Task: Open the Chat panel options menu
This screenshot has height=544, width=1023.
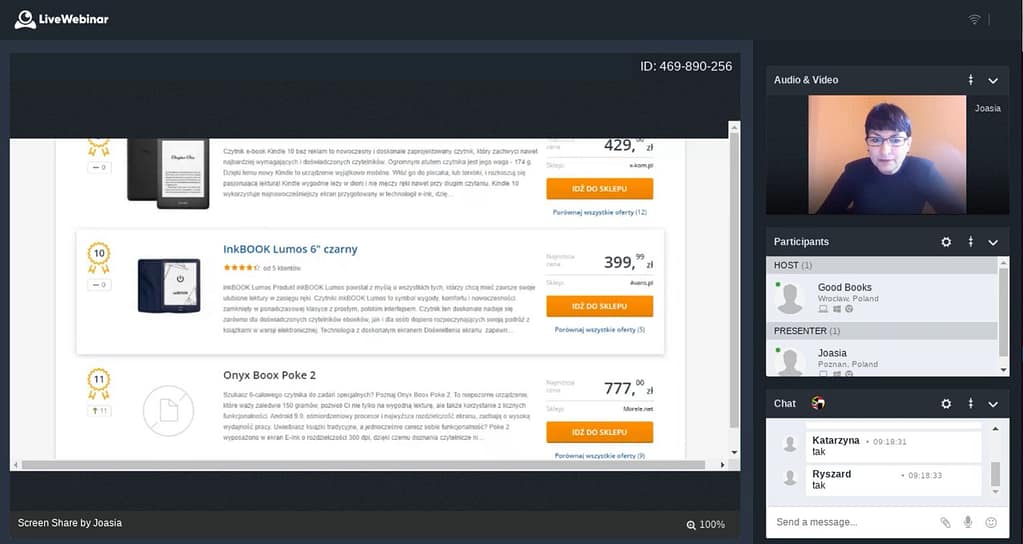Action: [971, 404]
